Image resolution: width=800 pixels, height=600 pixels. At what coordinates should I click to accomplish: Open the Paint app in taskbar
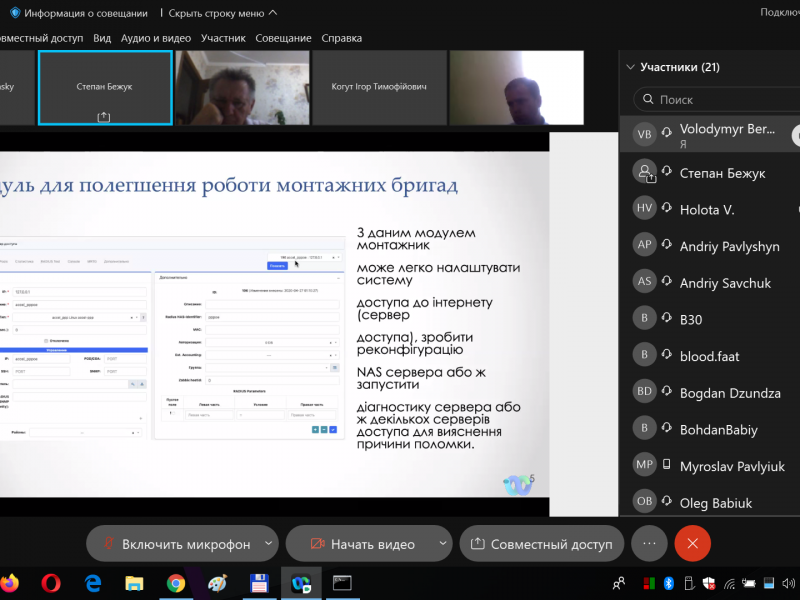point(218,583)
